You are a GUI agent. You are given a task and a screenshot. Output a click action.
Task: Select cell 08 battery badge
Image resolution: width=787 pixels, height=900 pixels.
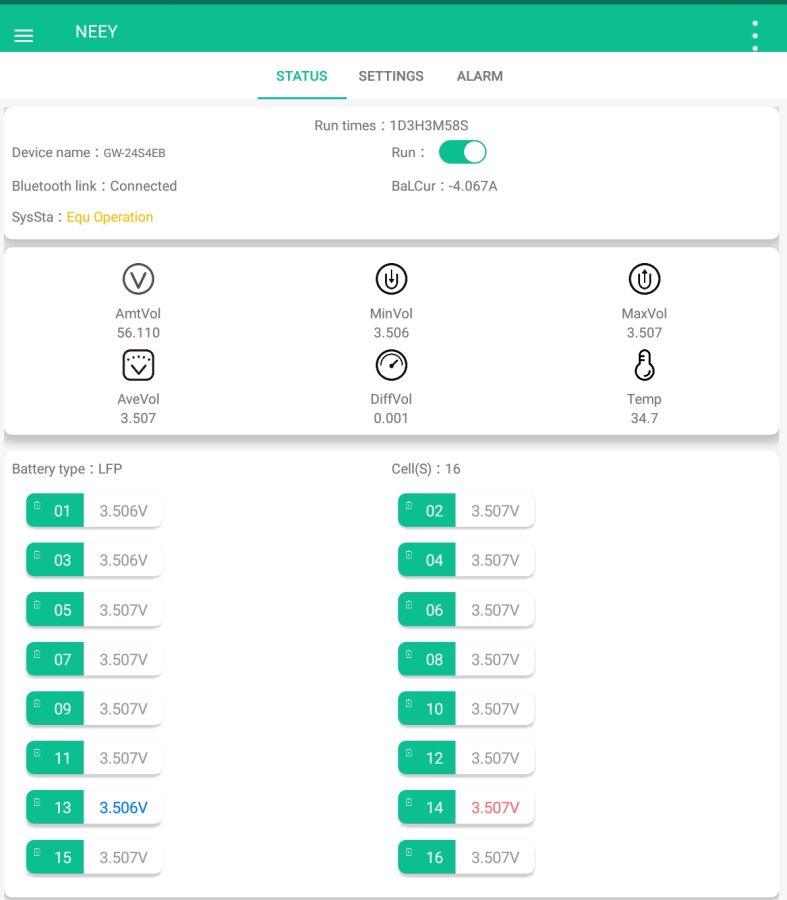point(427,659)
